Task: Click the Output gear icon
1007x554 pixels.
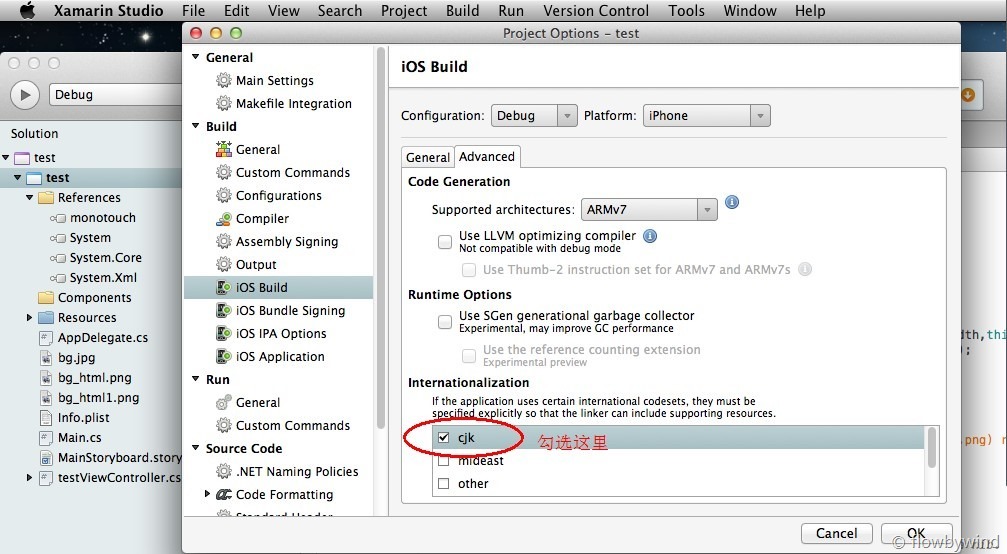Action: click(x=223, y=264)
